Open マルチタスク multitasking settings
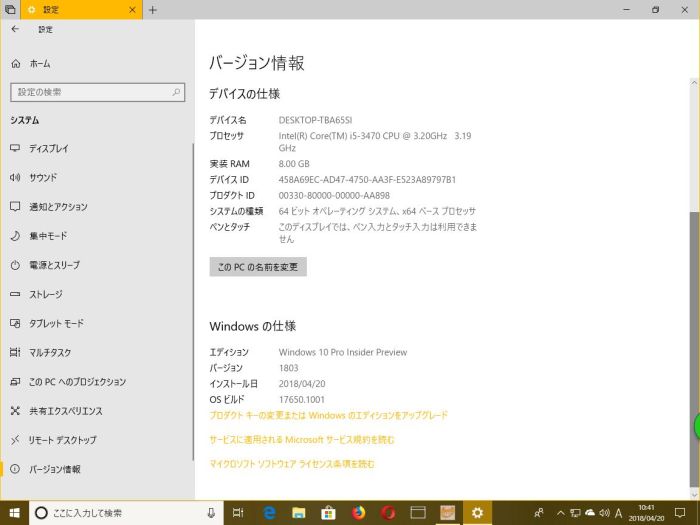This screenshot has width=700, height=525. [x=49, y=353]
